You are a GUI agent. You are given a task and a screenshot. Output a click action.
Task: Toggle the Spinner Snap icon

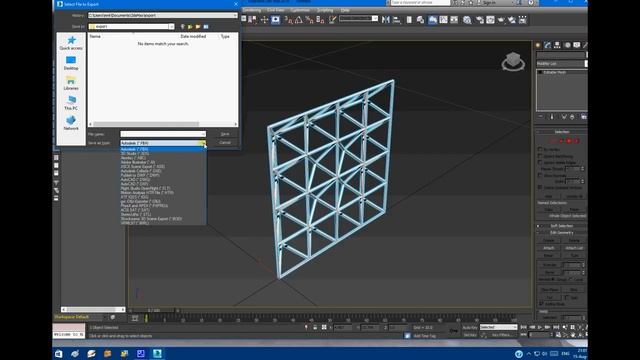(320, 20)
